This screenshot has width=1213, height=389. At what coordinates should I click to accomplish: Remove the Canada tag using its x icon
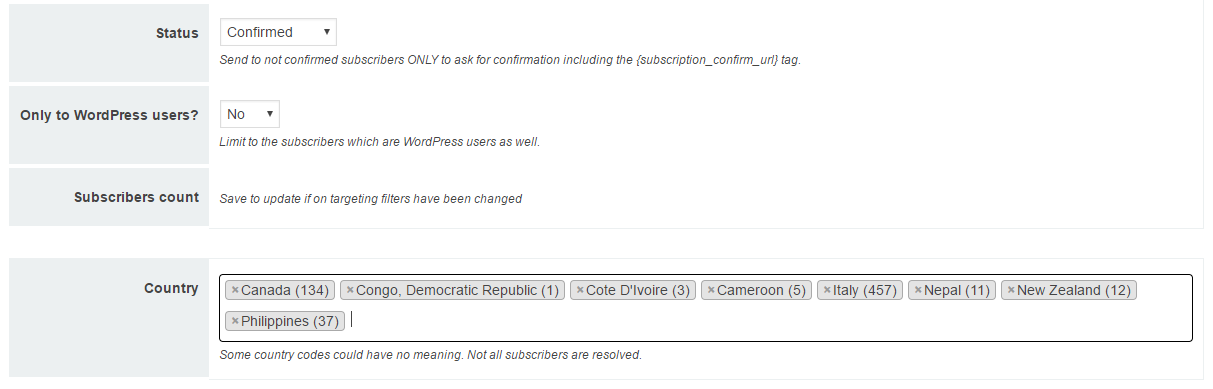click(x=235, y=290)
